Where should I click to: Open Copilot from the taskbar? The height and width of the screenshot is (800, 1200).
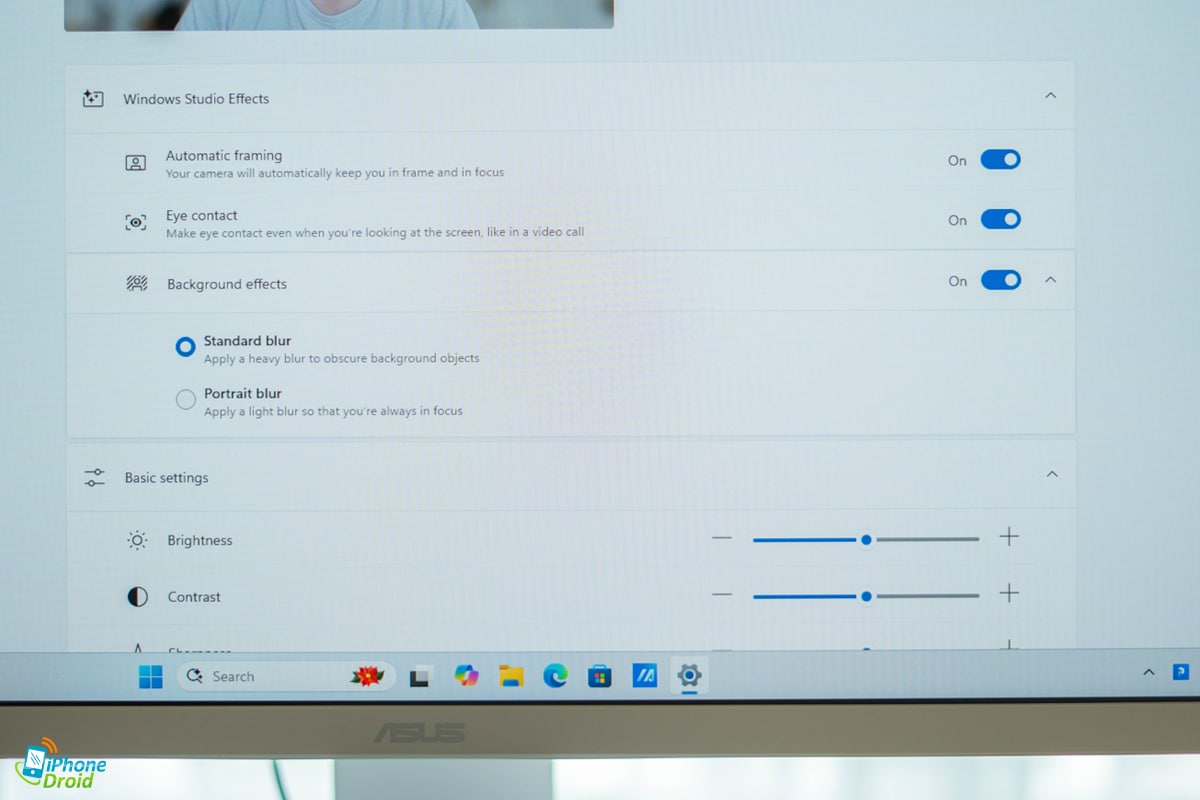coord(466,676)
